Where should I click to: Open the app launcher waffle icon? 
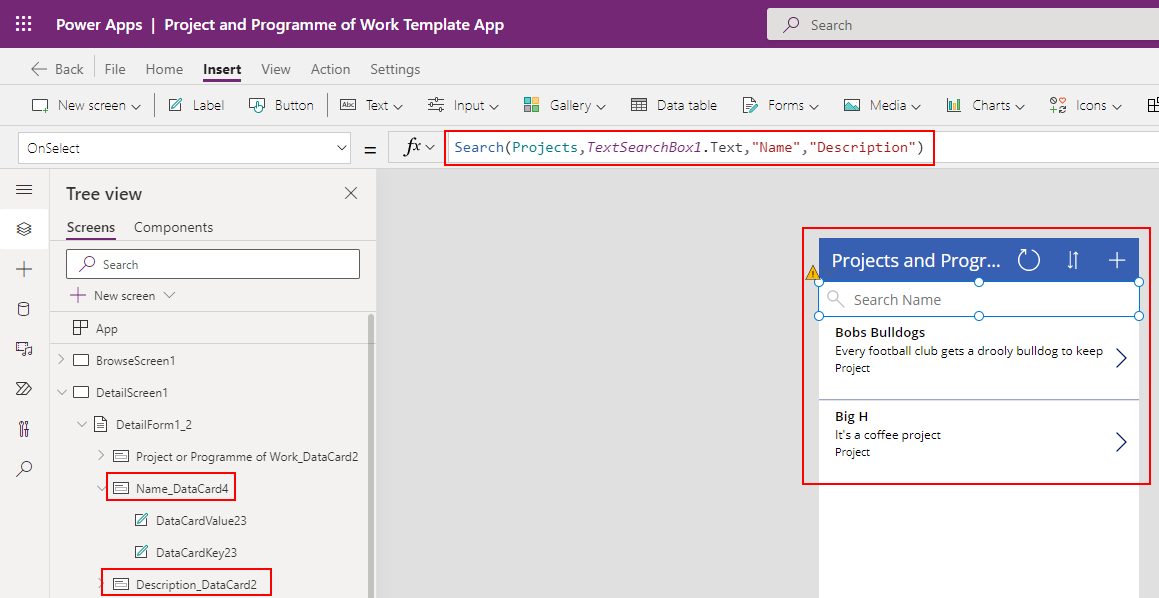tap(24, 24)
